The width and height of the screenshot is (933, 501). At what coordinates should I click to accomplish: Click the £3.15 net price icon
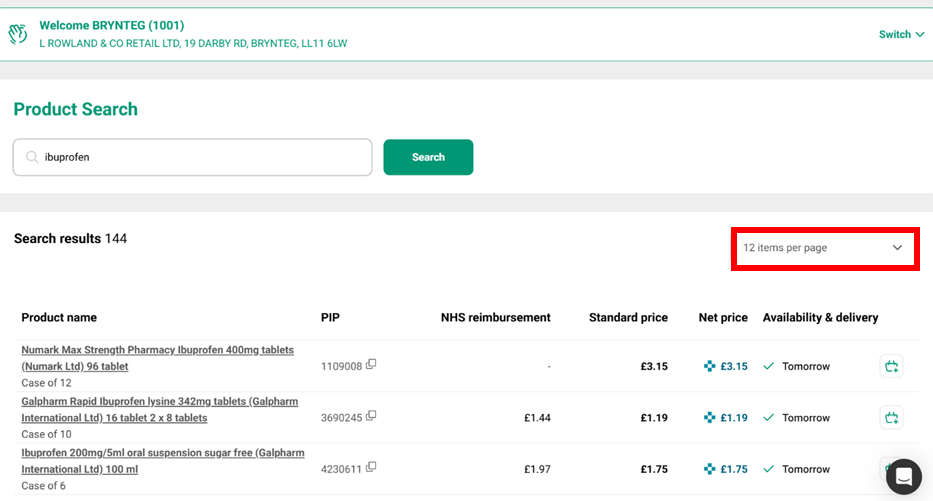(x=710, y=366)
